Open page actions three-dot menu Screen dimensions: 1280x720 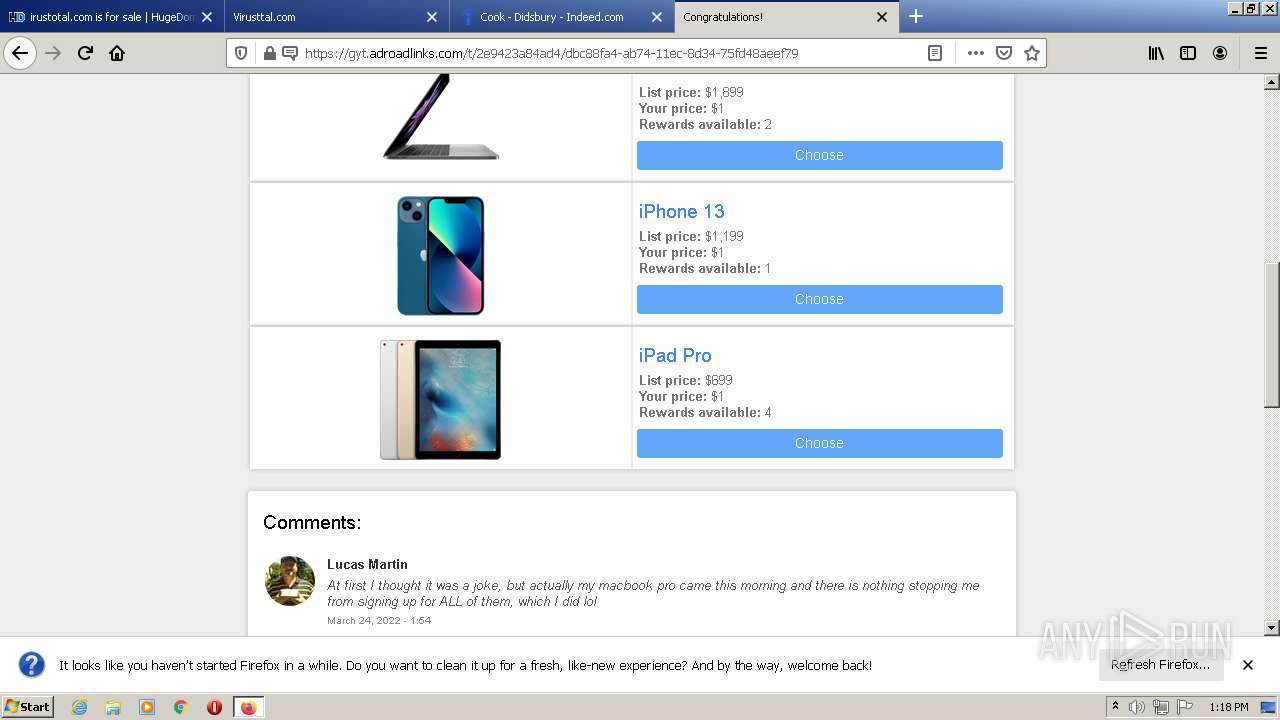(x=975, y=53)
